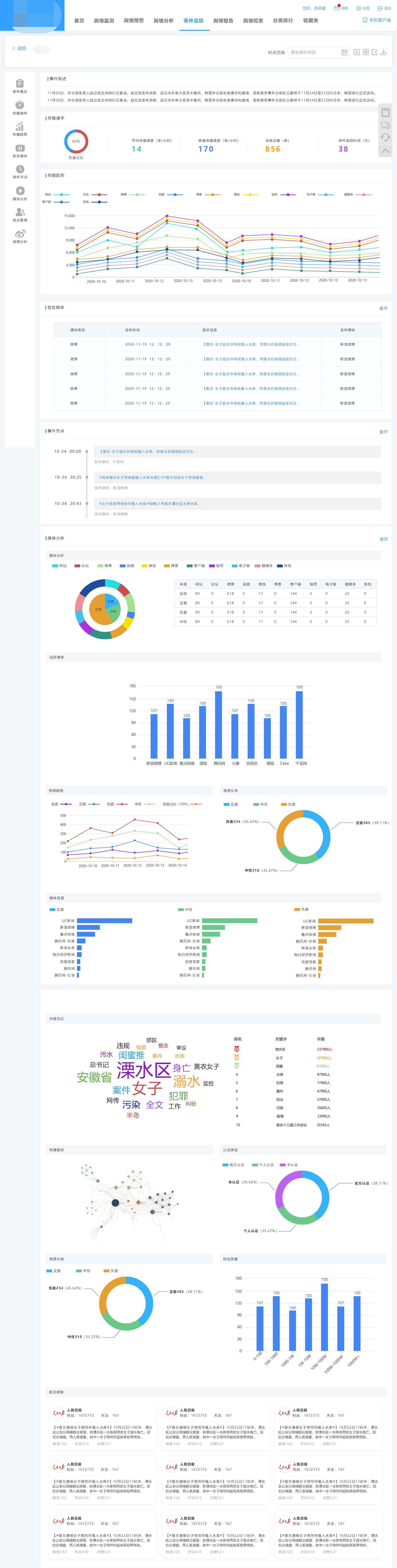This screenshot has height=1568, width=397.
Task: Click the back-to-top arrow icon
Action: point(385,150)
